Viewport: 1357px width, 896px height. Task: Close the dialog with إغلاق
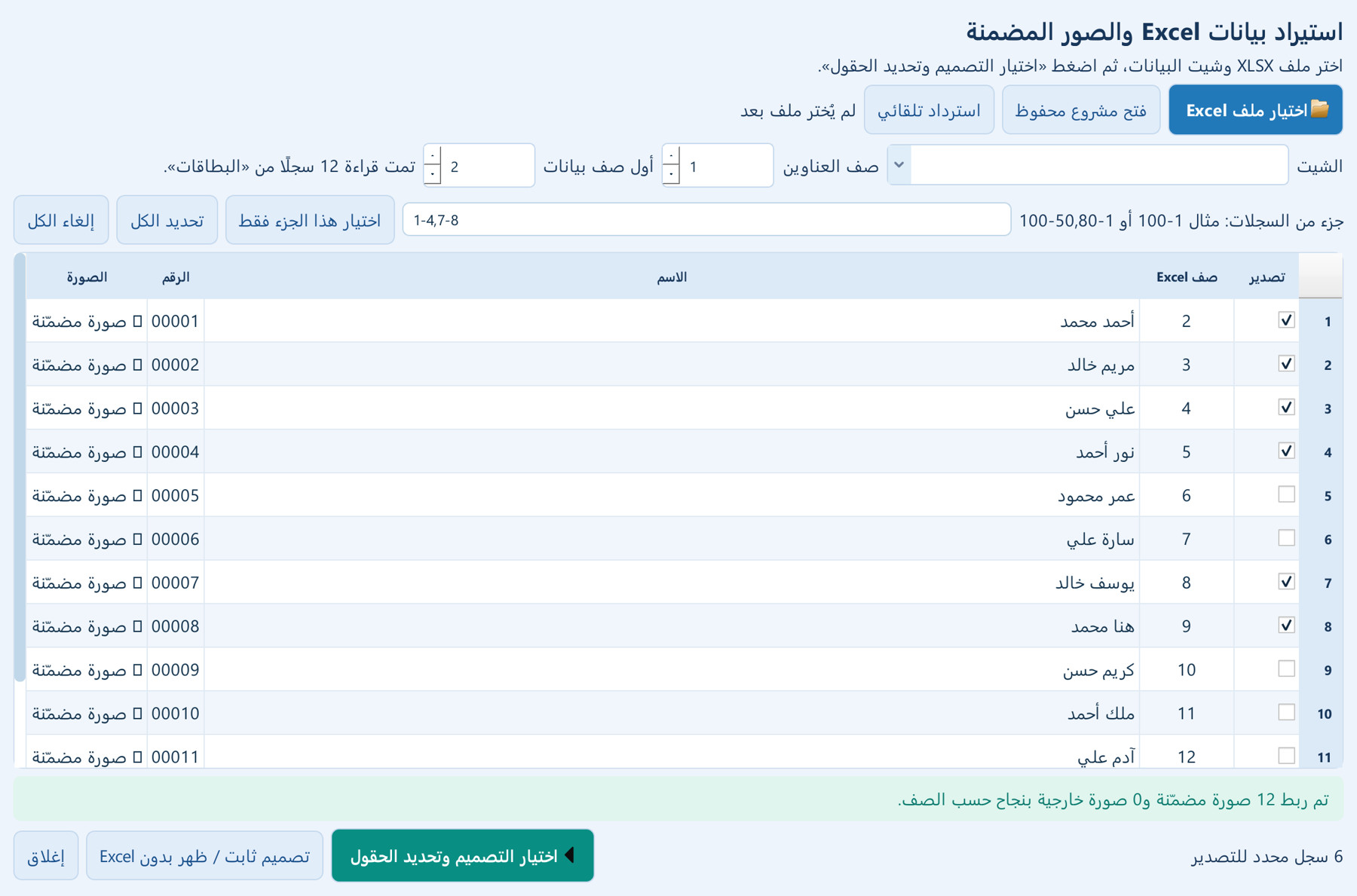[46, 855]
